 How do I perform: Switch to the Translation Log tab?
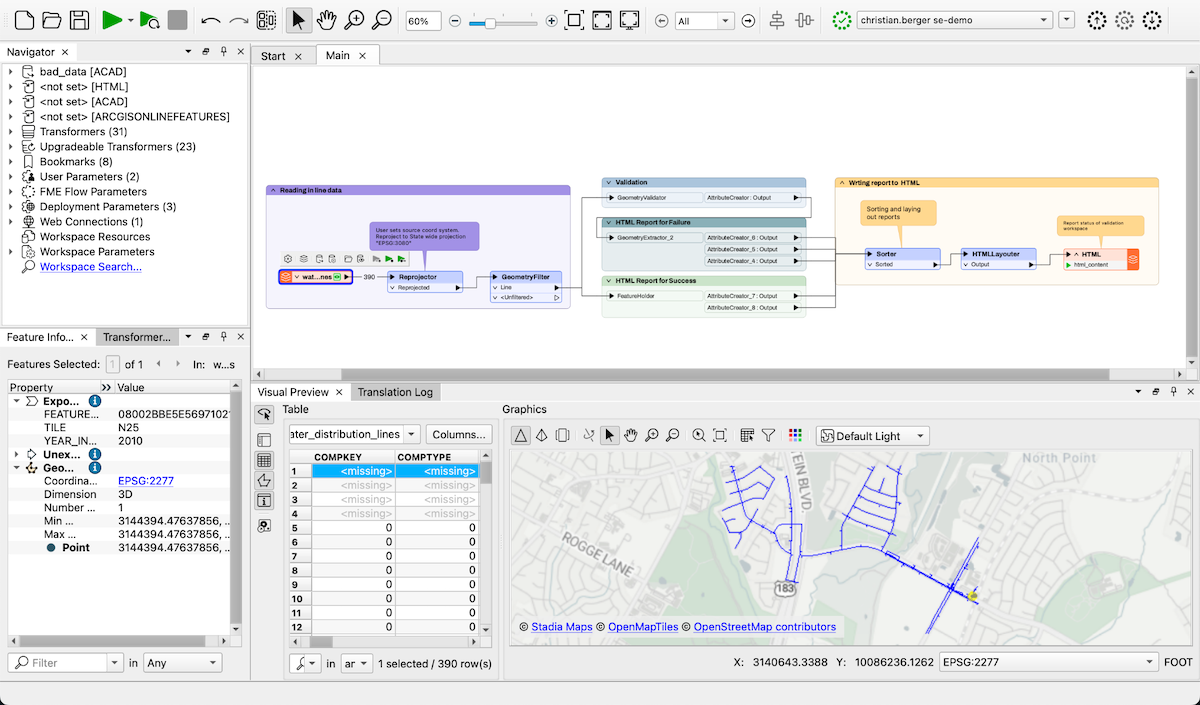396,392
